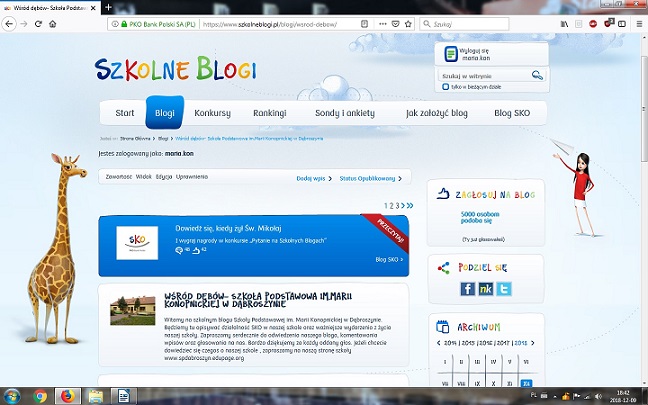The height and width of the screenshot is (405, 648).
Task: Toggle reader view in the address bar
Action: pos(364,24)
